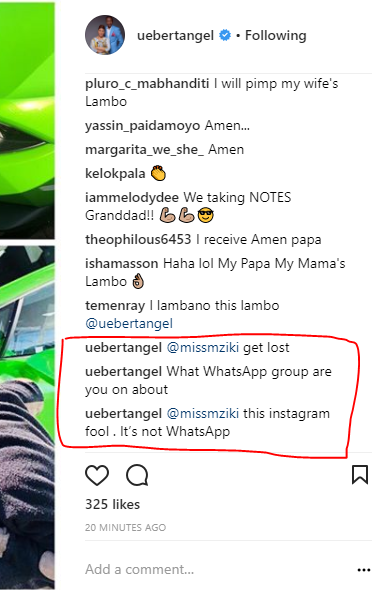Open uebertangel profile picture avatar
This screenshot has height=590, width=379.
105,35
